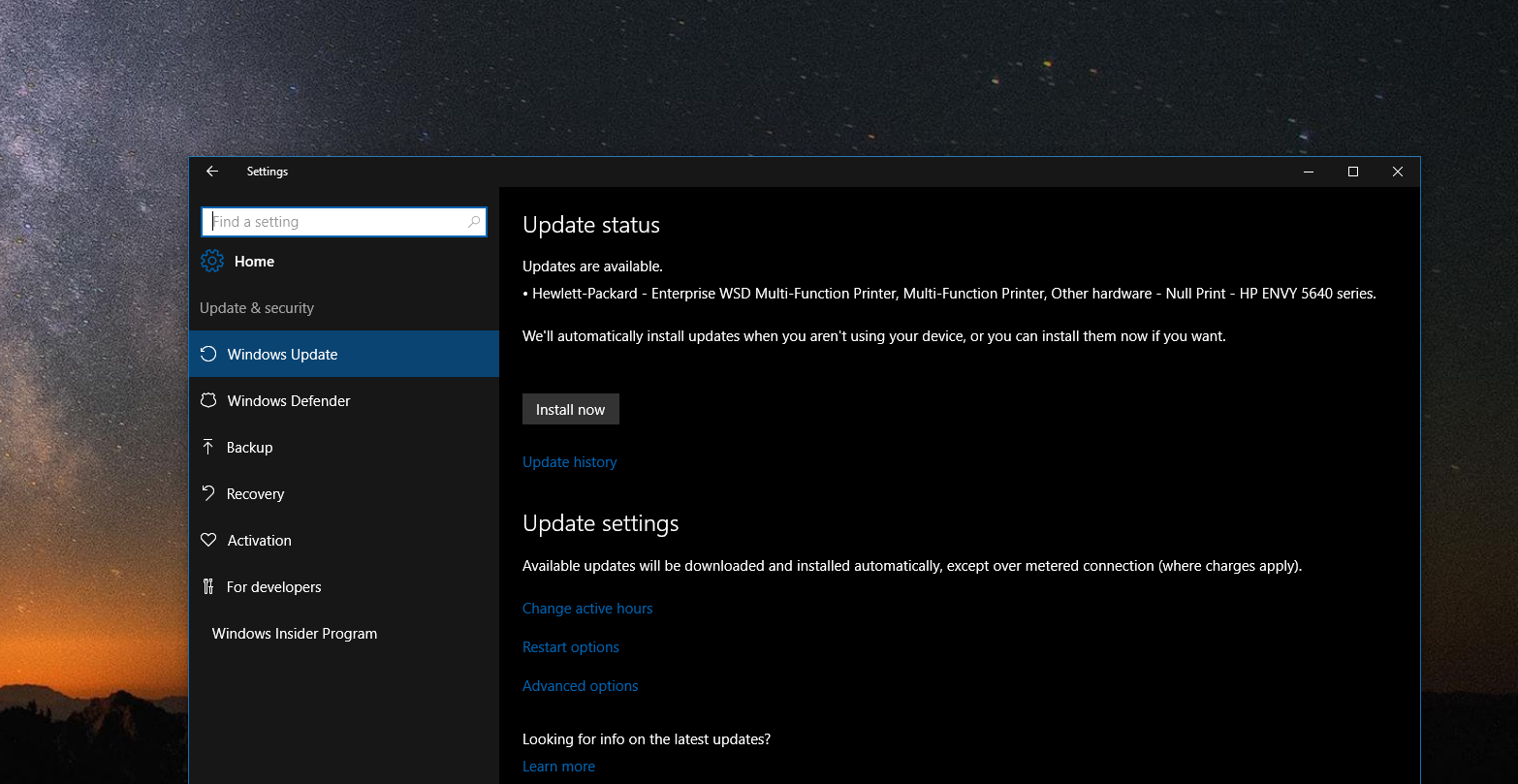Click the Update status heading

(591, 225)
